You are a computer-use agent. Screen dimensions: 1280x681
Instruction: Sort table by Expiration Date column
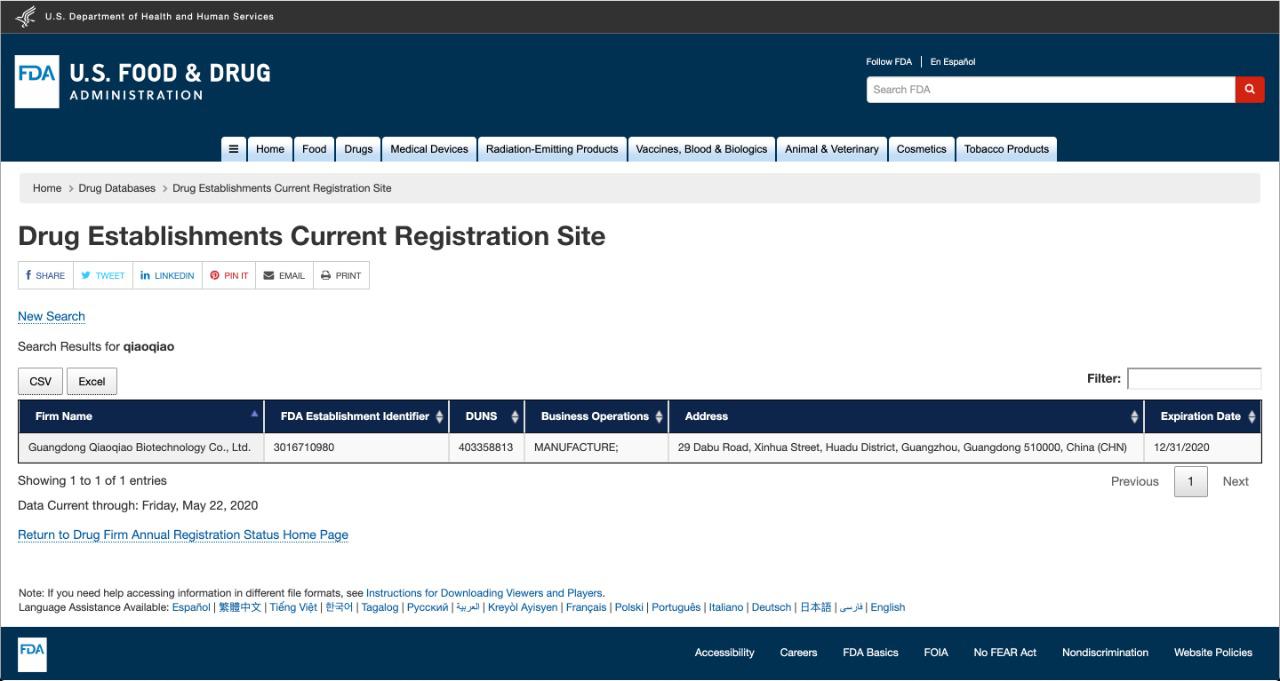click(1203, 416)
